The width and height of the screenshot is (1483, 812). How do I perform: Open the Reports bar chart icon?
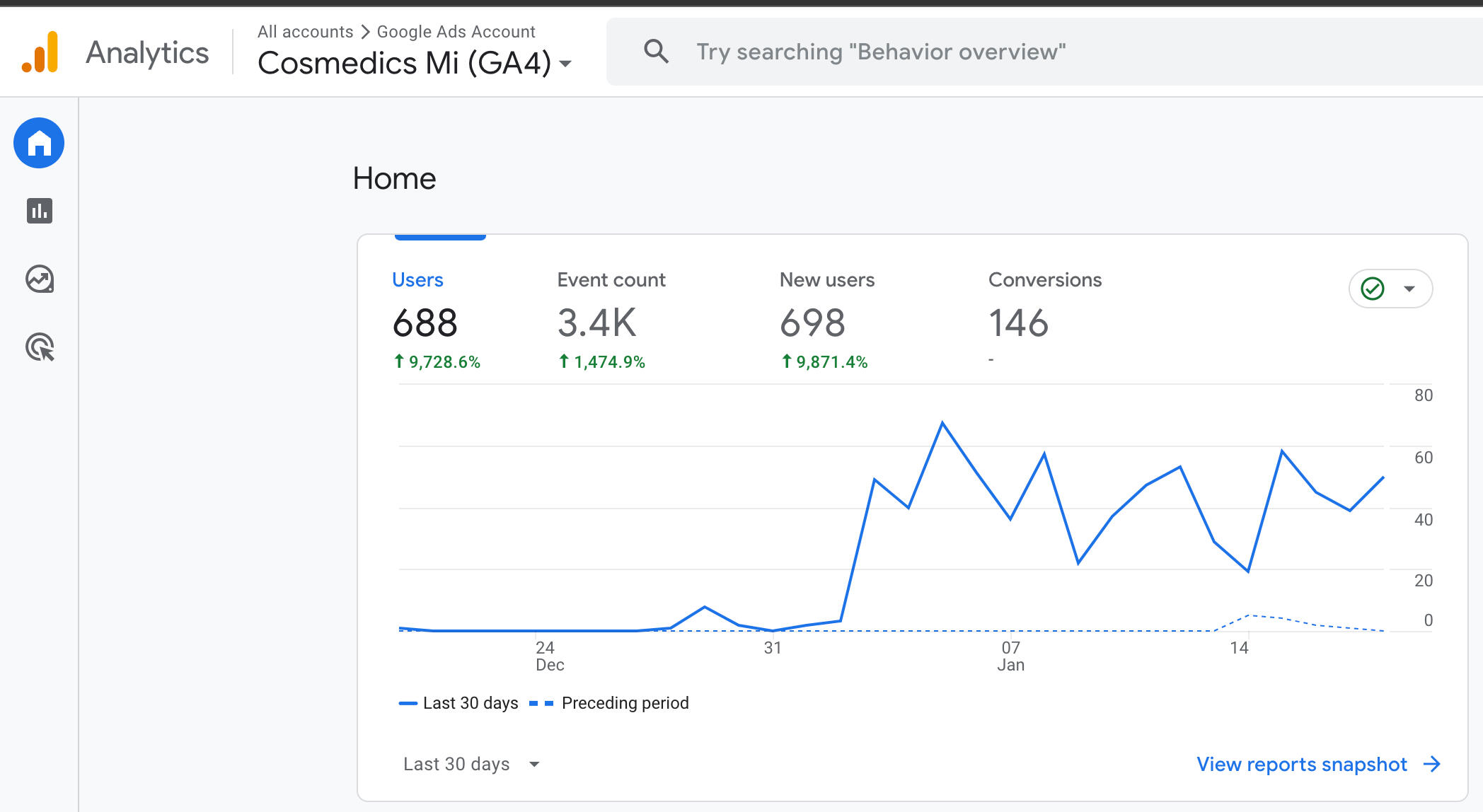pos(40,211)
